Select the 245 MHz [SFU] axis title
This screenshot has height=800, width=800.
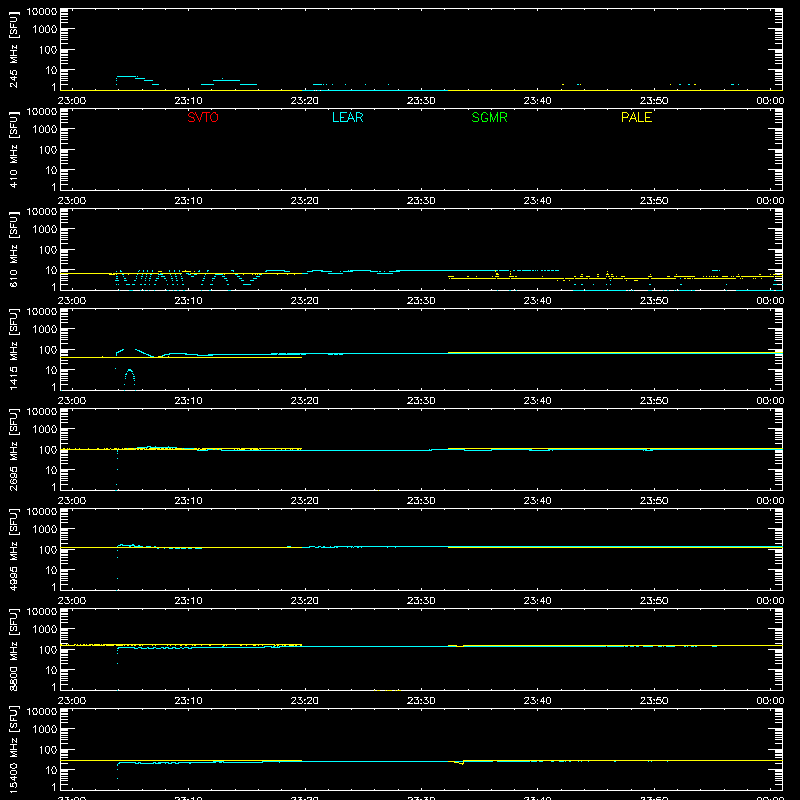coord(13,50)
